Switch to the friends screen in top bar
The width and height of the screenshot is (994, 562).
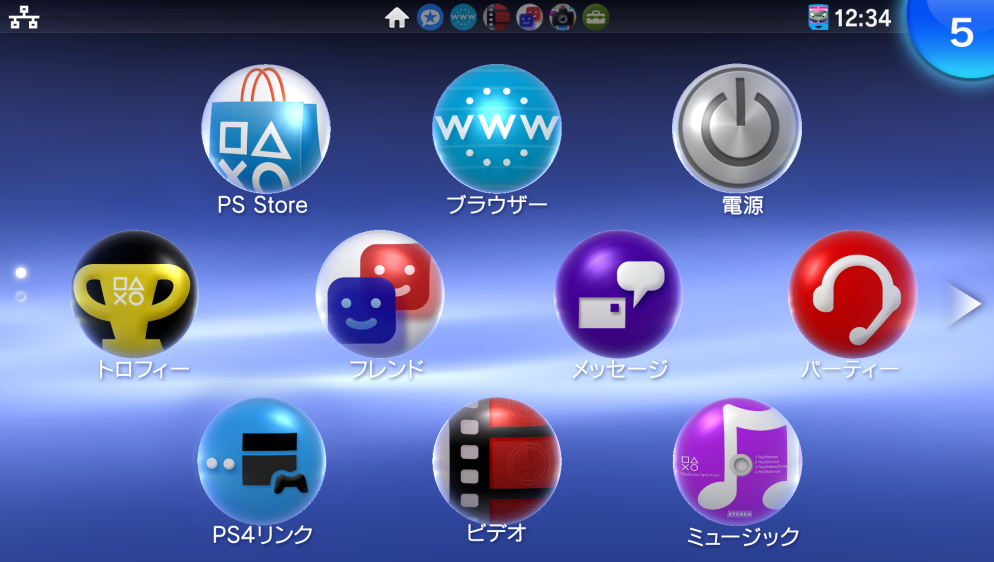(x=529, y=17)
